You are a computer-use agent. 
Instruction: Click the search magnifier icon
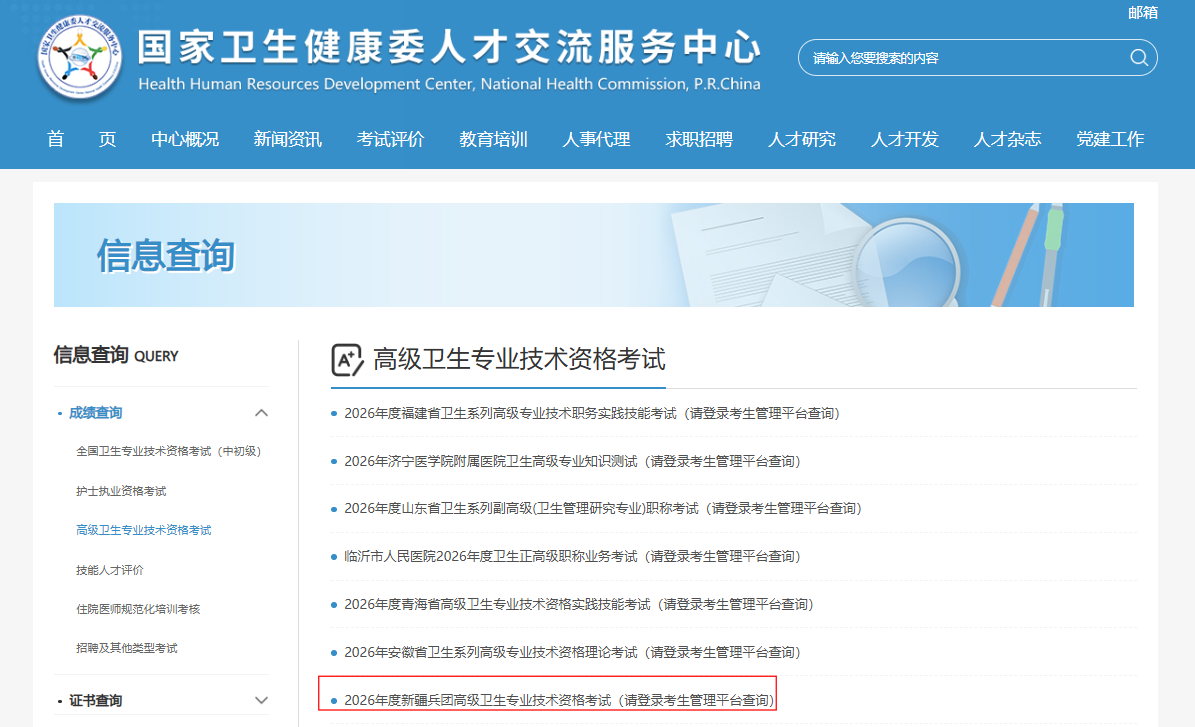1139,58
